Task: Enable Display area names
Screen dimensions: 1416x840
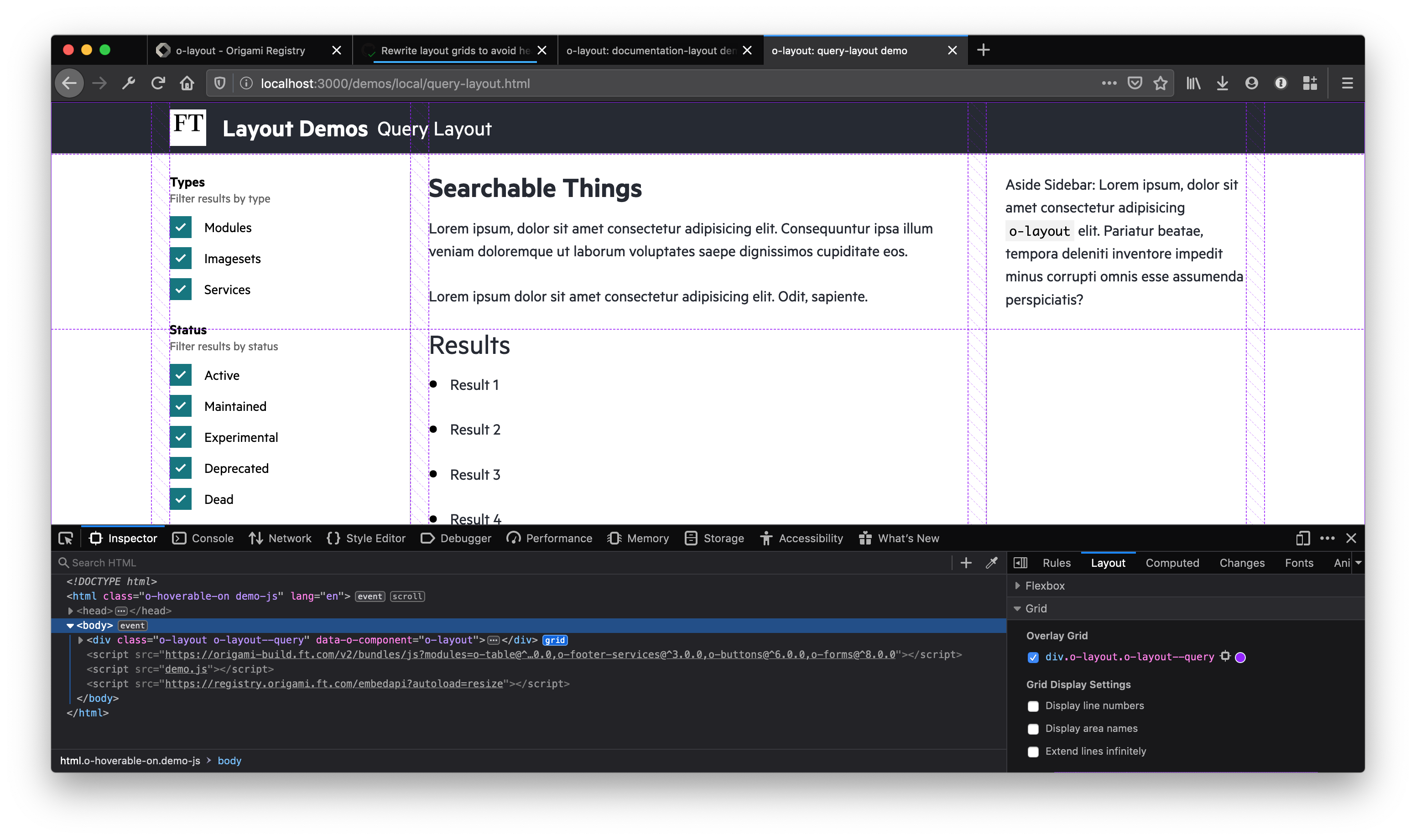Action: click(x=1033, y=728)
